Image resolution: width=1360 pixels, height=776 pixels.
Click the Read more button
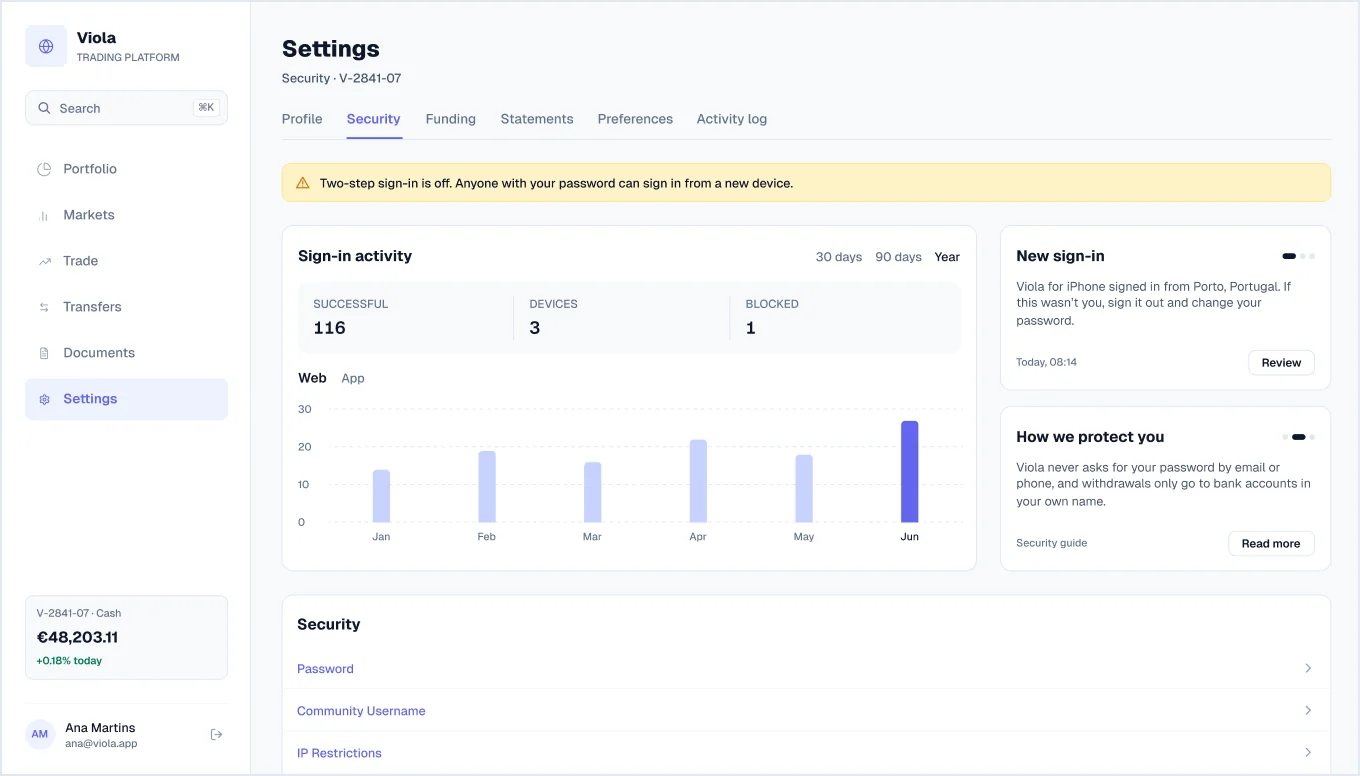[x=1271, y=544]
